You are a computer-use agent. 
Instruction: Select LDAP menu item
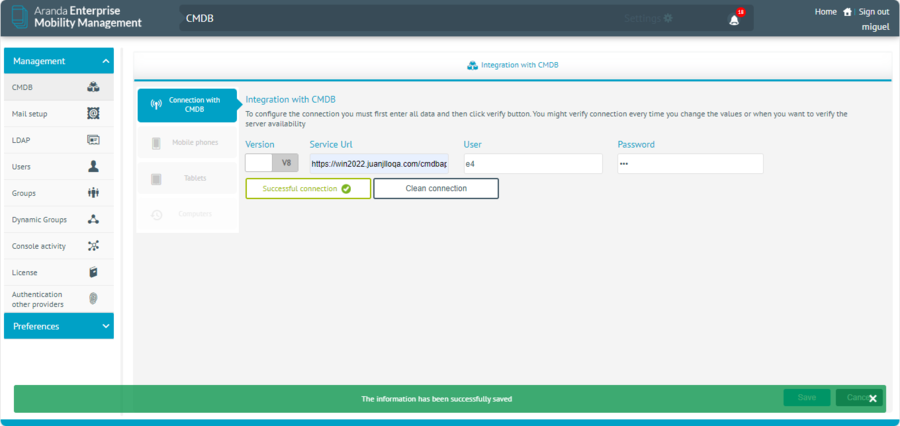click(x=59, y=140)
